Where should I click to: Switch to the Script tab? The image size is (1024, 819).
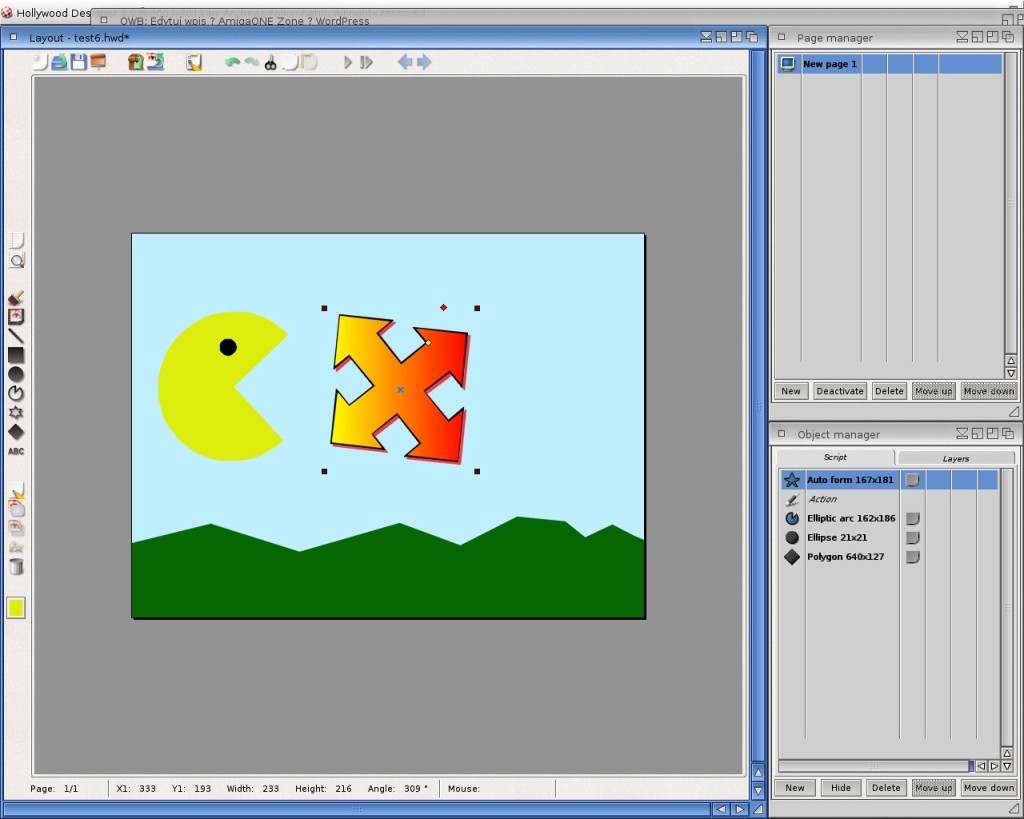pos(835,457)
